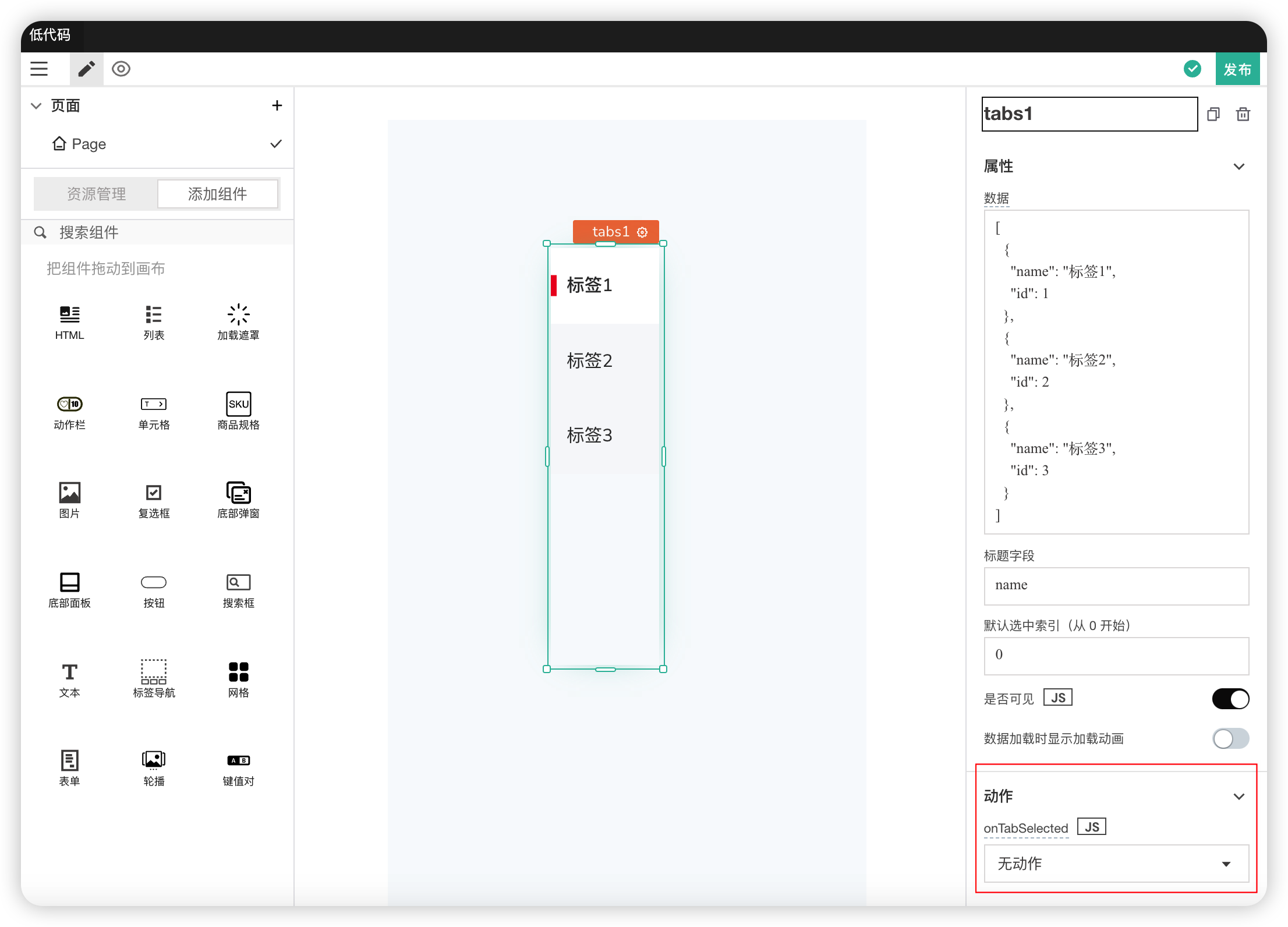The image size is (1288, 927).
Task: Enable 数据加载时显示加载动画 switch
Action: pyautogui.click(x=1230, y=739)
